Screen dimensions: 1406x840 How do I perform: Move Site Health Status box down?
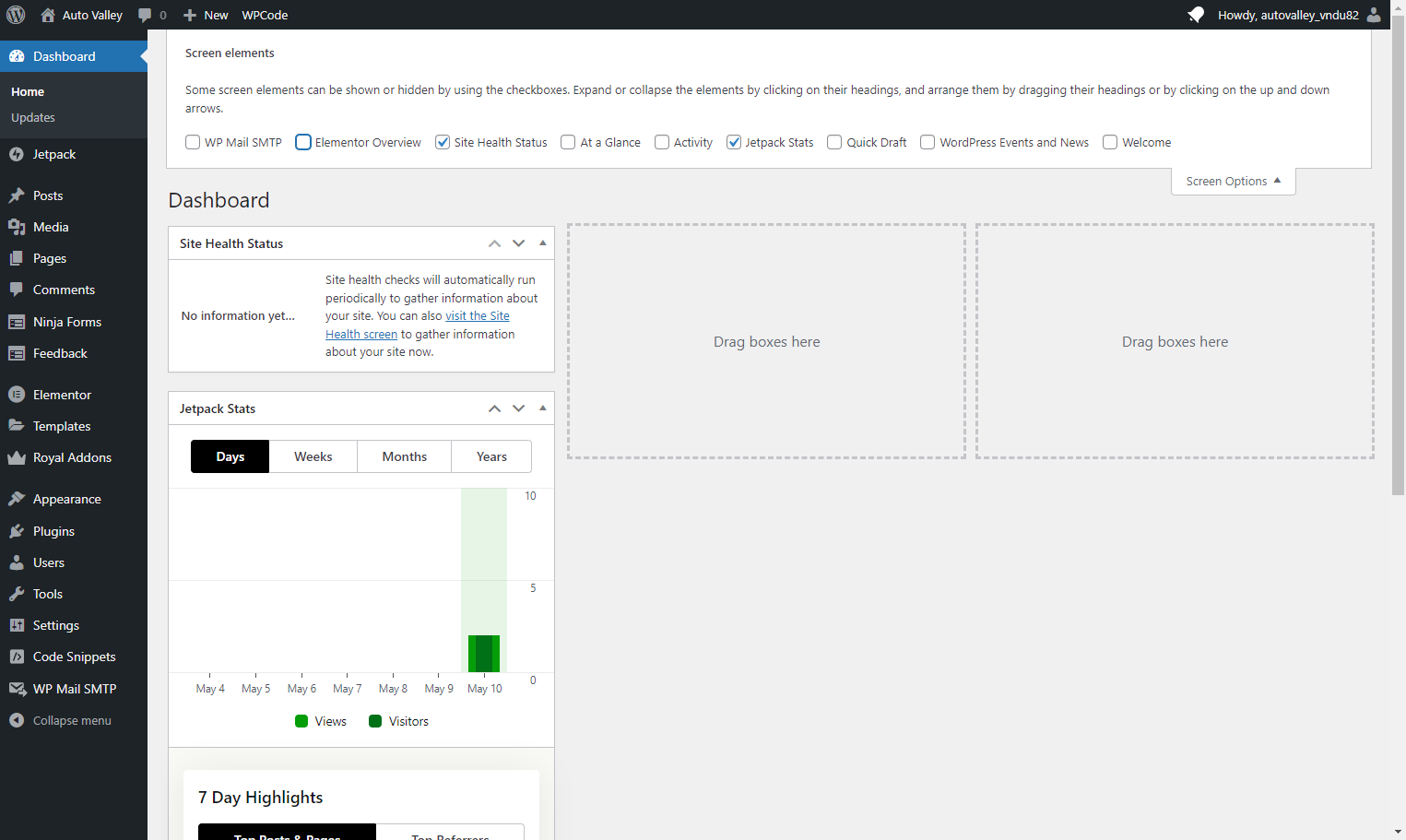point(519,243)
